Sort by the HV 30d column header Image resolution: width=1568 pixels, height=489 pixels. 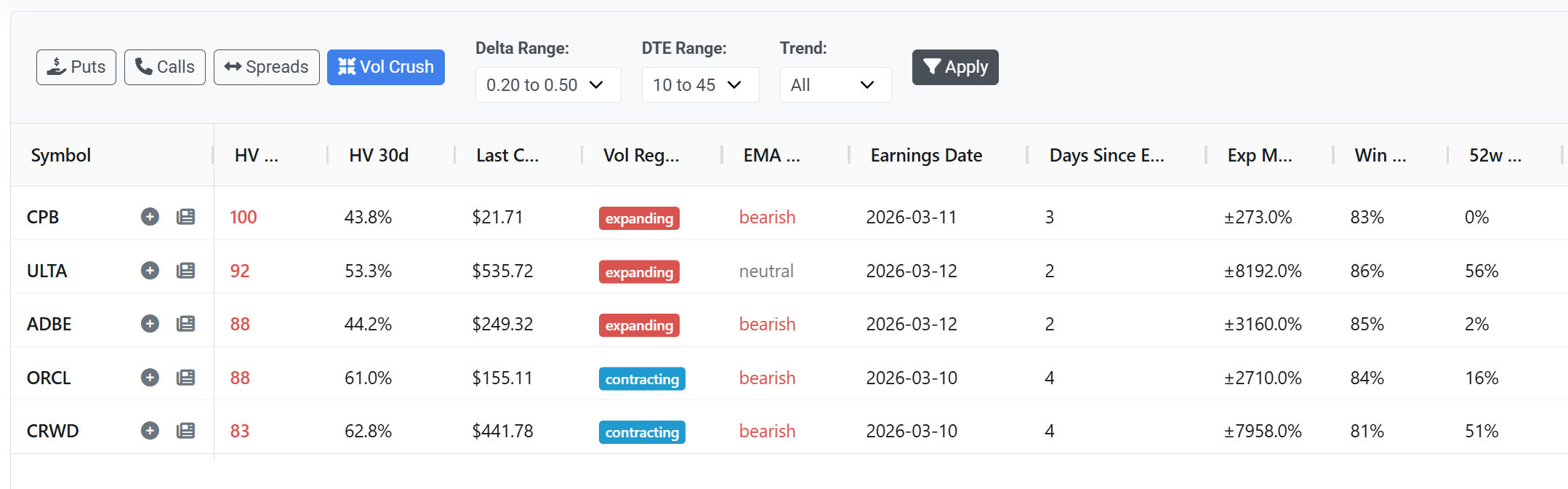[x=379, y=155]
